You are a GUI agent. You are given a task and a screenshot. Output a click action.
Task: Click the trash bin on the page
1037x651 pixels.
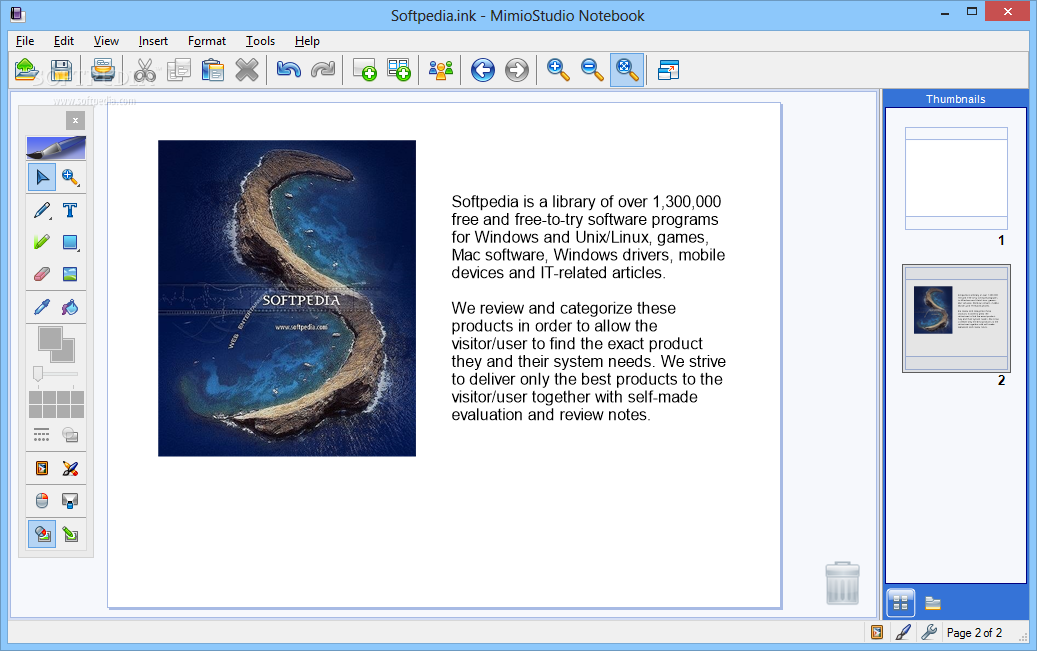843,584
